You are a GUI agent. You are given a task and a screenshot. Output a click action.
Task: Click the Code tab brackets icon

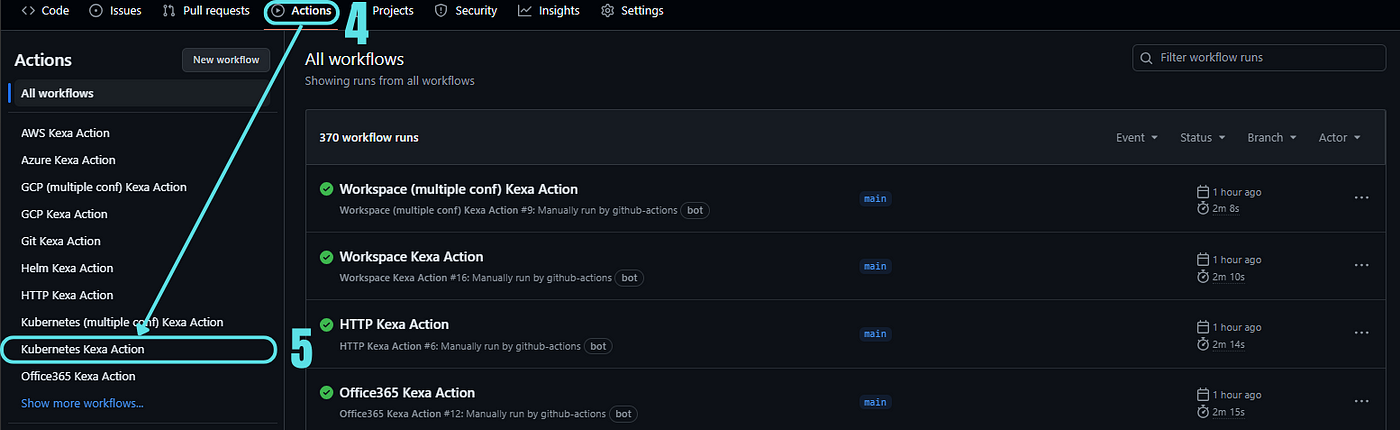[x=29, y=10]
